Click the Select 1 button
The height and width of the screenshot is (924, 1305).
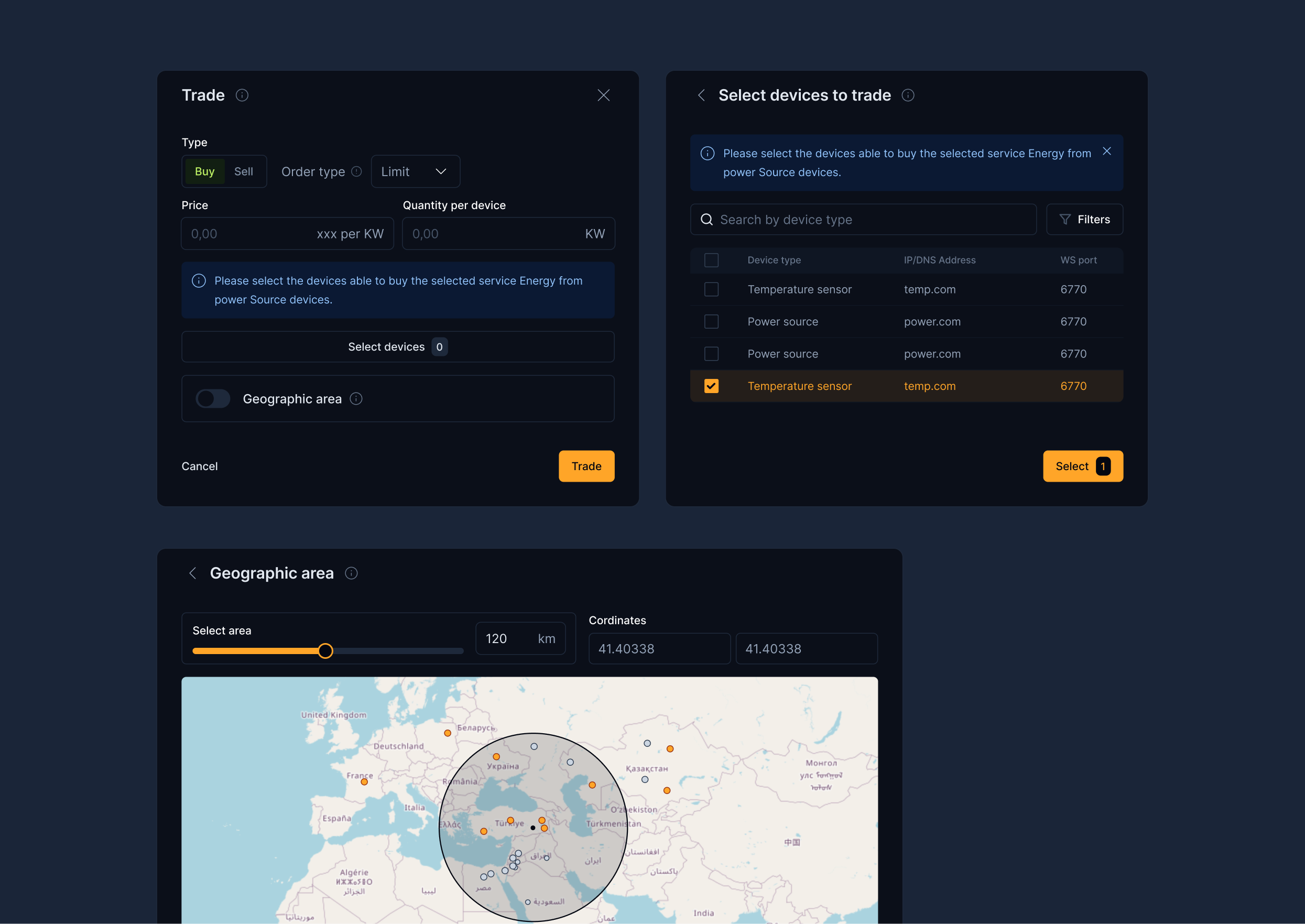pyautogui.click(x=1083, y=466)
